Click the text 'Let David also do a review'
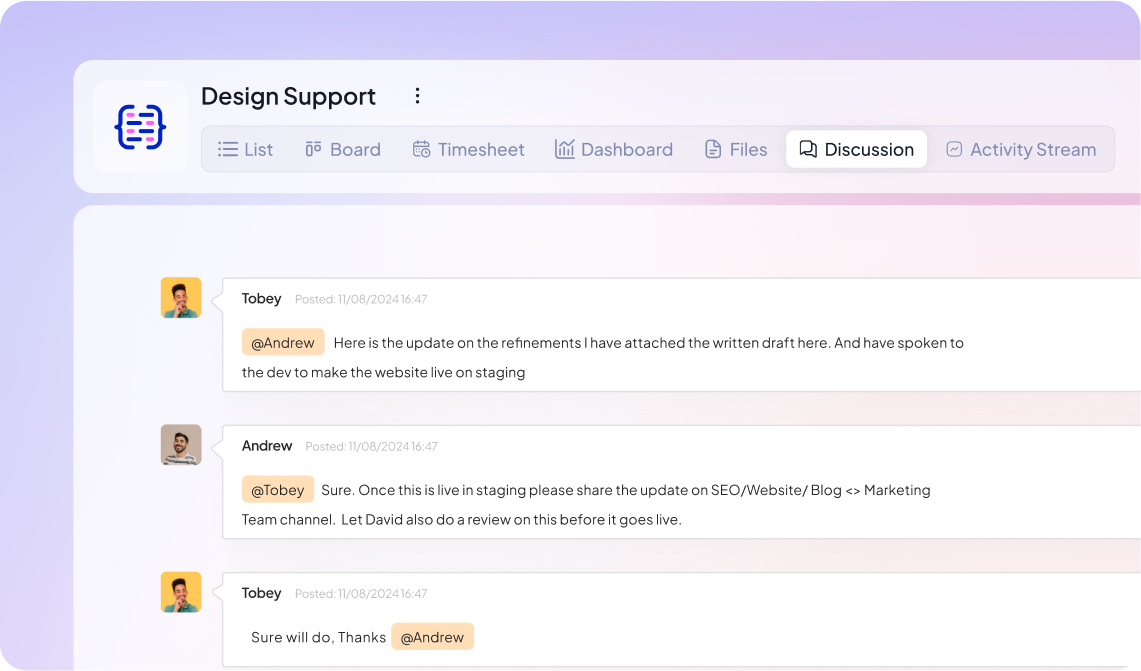This screenshot has width=1141, height=671. (424, 520)
